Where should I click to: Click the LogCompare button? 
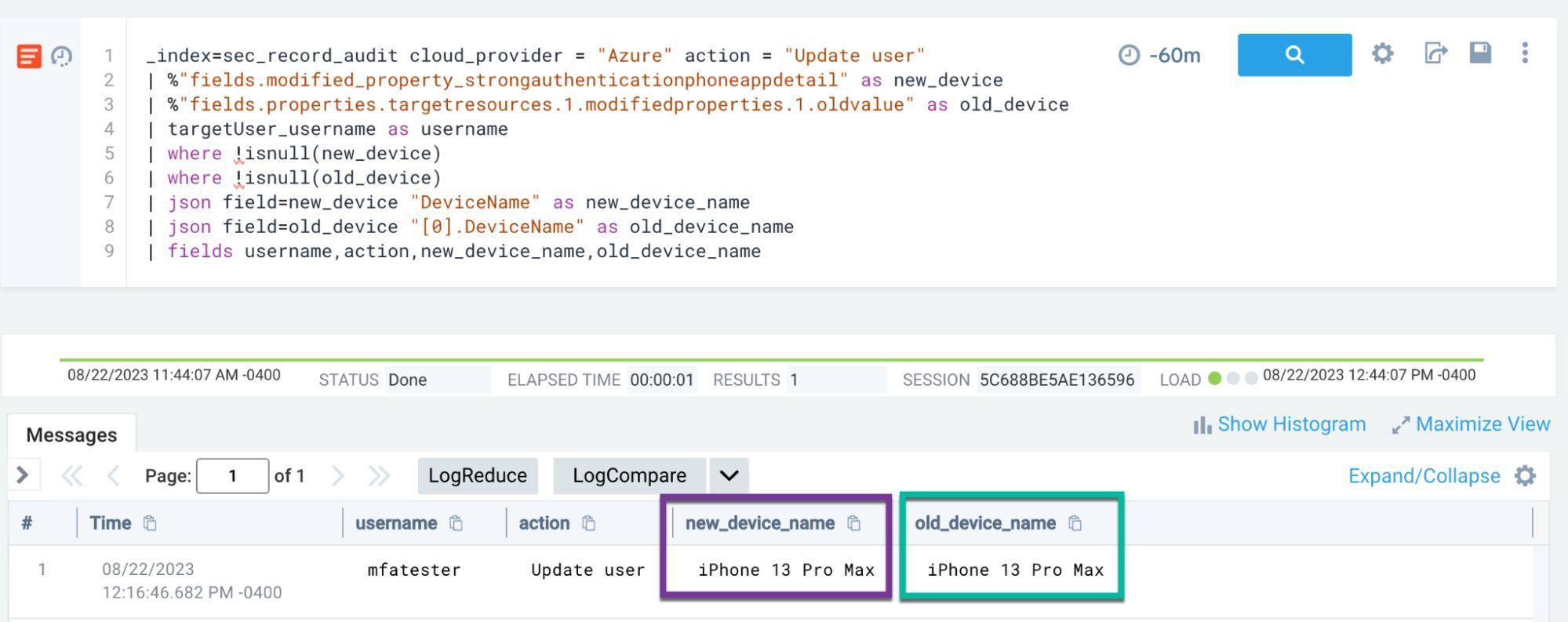(x=629, y=475)
